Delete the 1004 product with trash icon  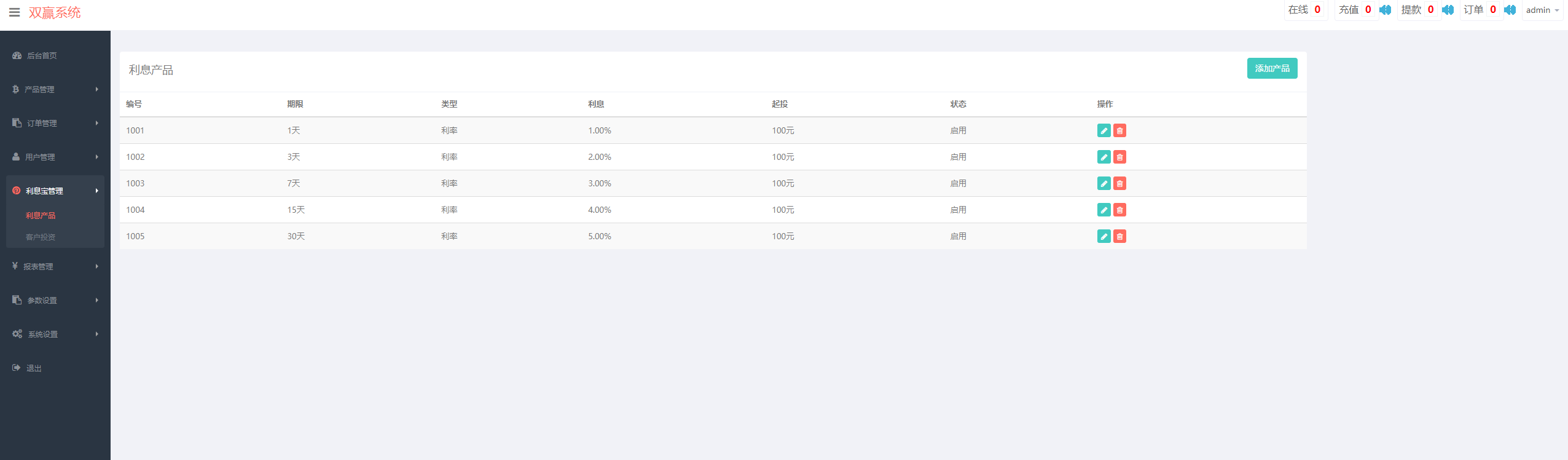tap(1119, 210)
